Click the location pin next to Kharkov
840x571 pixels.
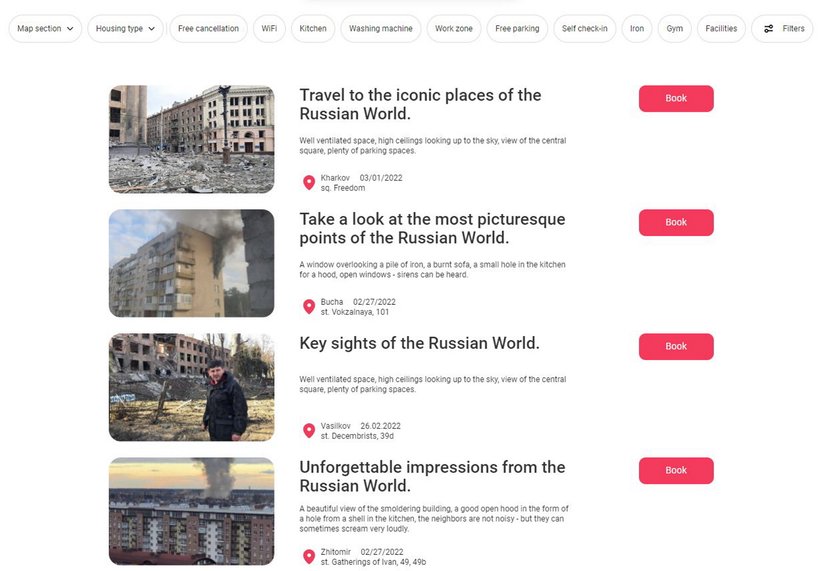pyautogui.click(x=309, y=183)
